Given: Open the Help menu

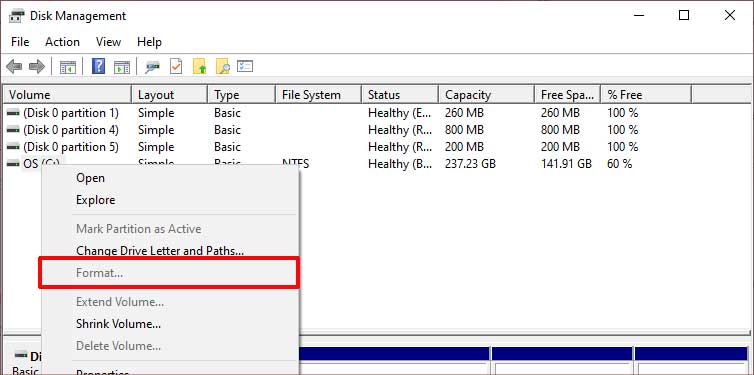Looking at the screenshot, I should [149, 42].
